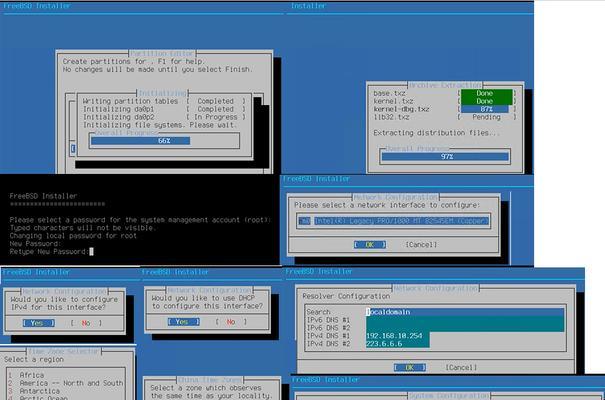Click the Archive Extraction dialog title
The width and height of the screenshot is (605, 400).
(x=445, y=85)
